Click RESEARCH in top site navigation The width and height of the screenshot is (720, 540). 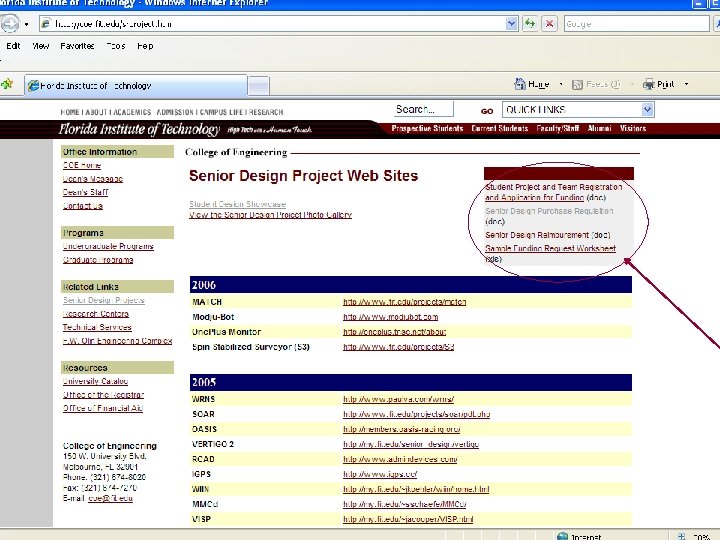coord(266,112)
